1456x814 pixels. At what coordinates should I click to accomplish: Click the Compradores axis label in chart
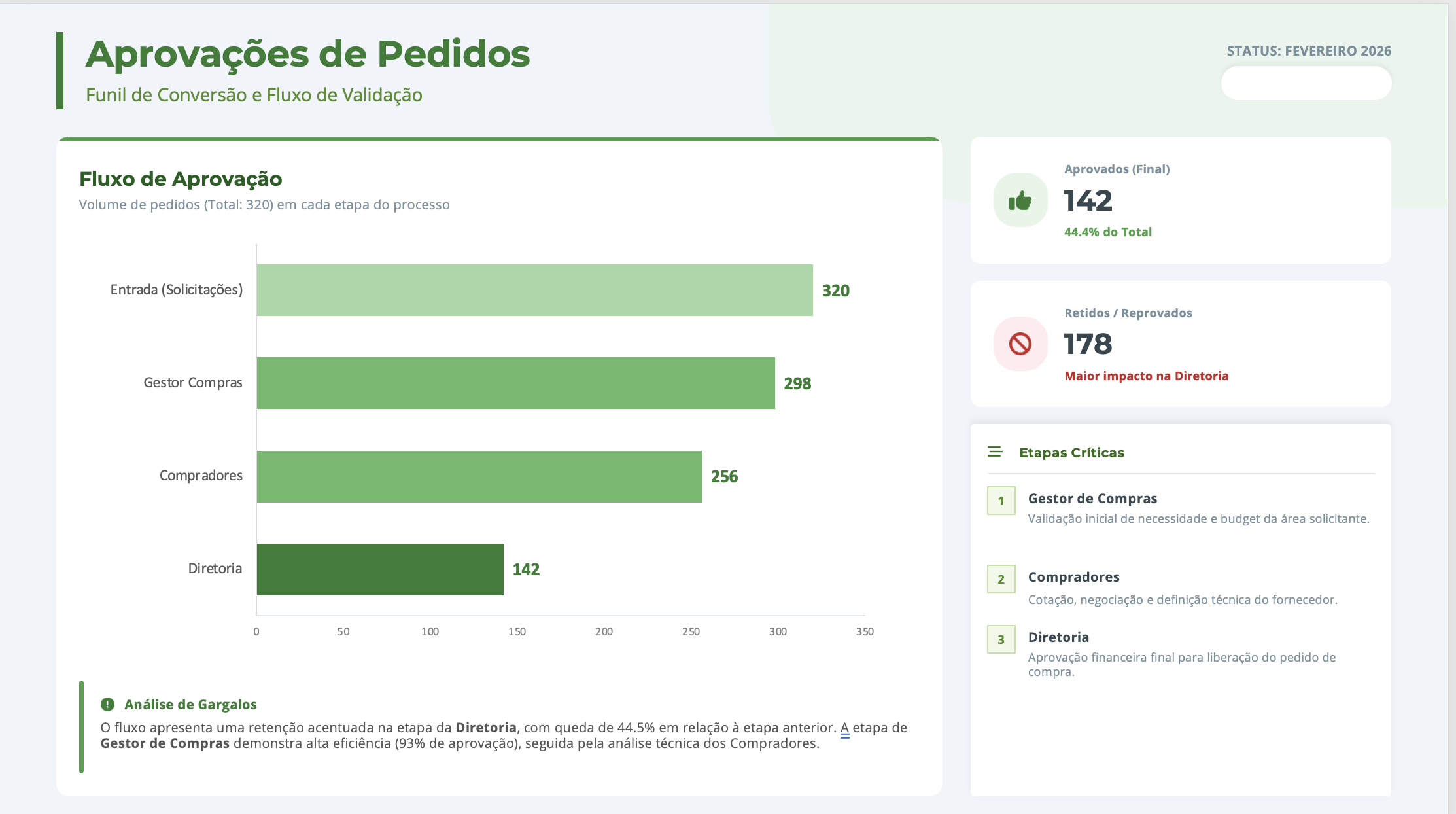click(x=201, y=476)
